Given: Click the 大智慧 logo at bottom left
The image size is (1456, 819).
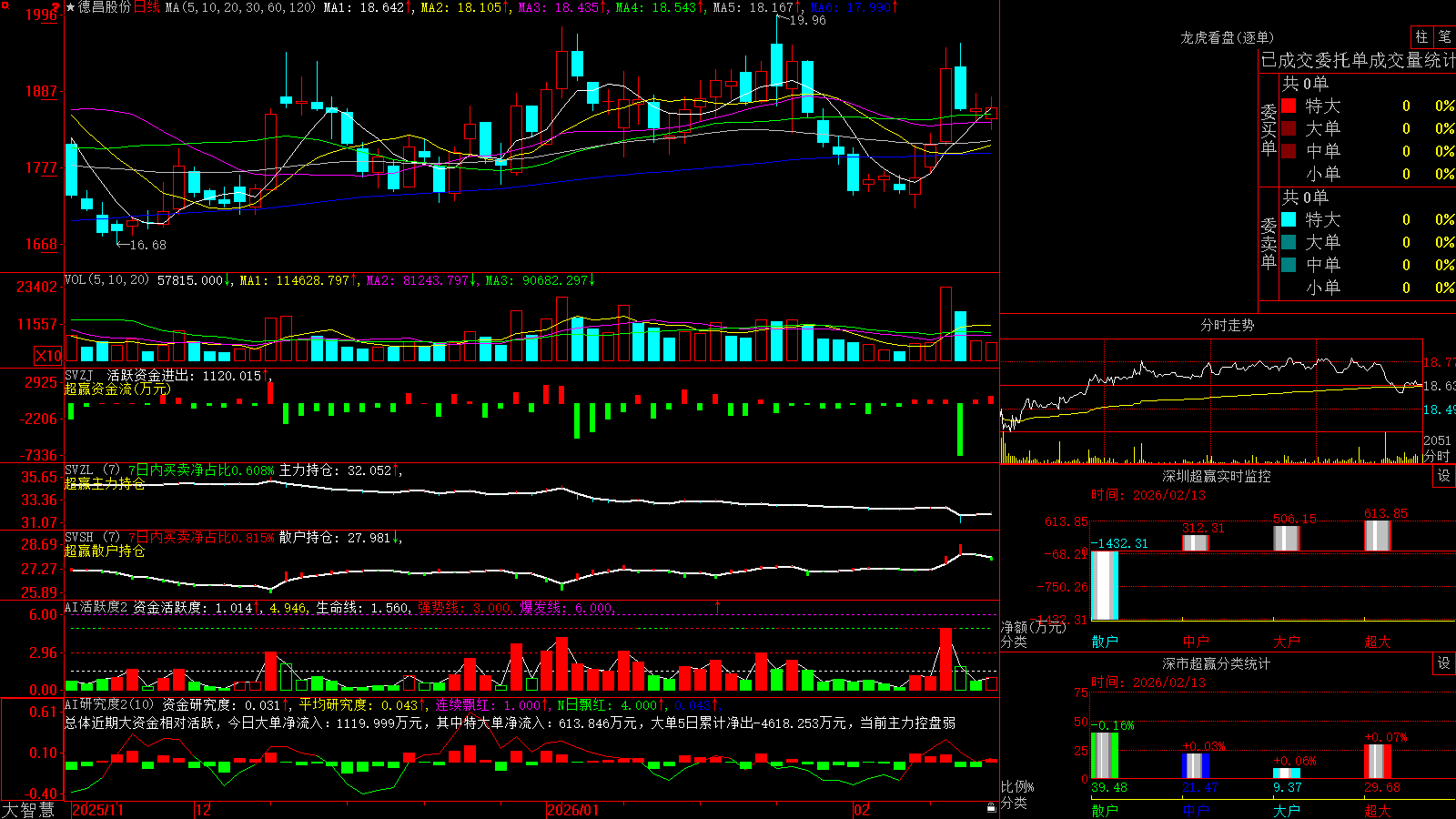Looking at the screenshot, I should coord(28,809).
